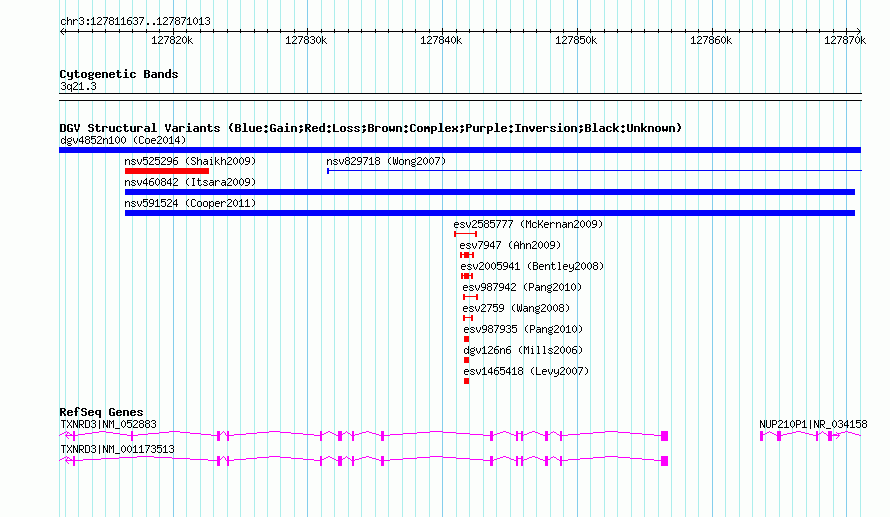
Task: Select the esv2585777 McKernan2009 red marker
Action: [x=465, y=234]
